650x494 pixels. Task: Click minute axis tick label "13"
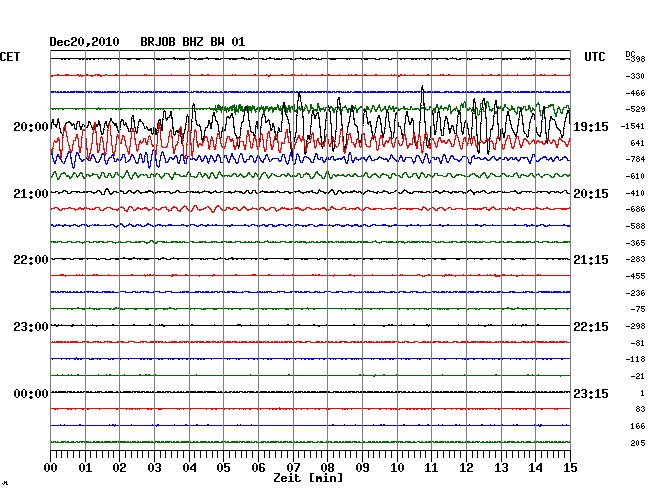[x=501, y=468]
